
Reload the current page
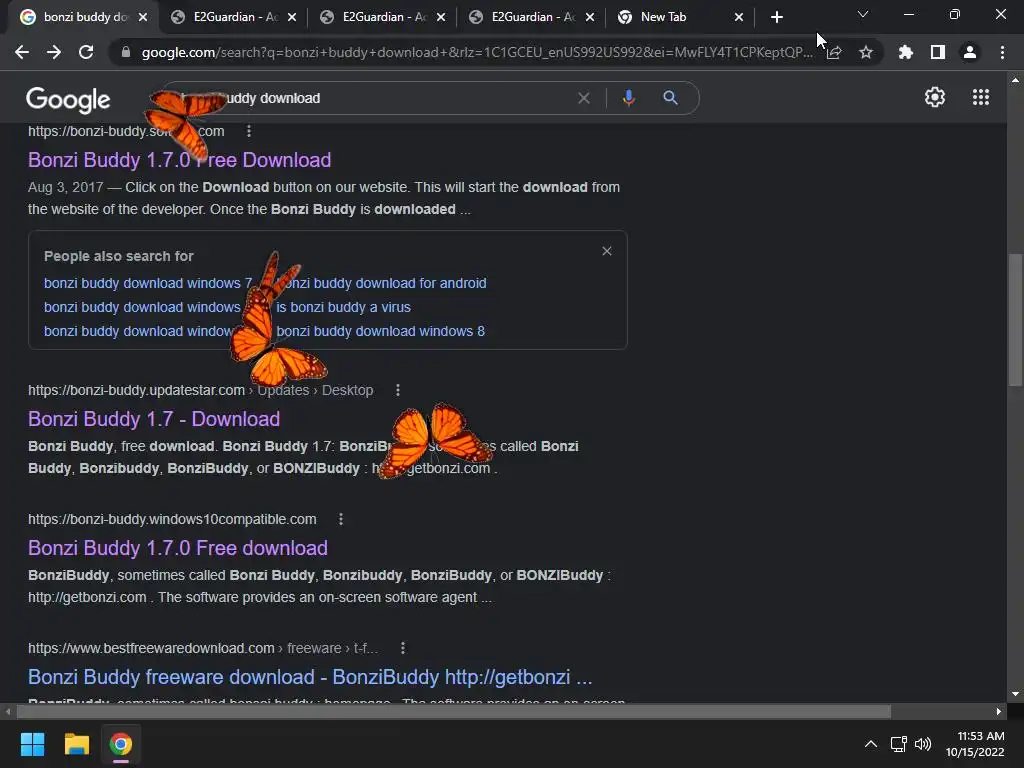point(86,52)
